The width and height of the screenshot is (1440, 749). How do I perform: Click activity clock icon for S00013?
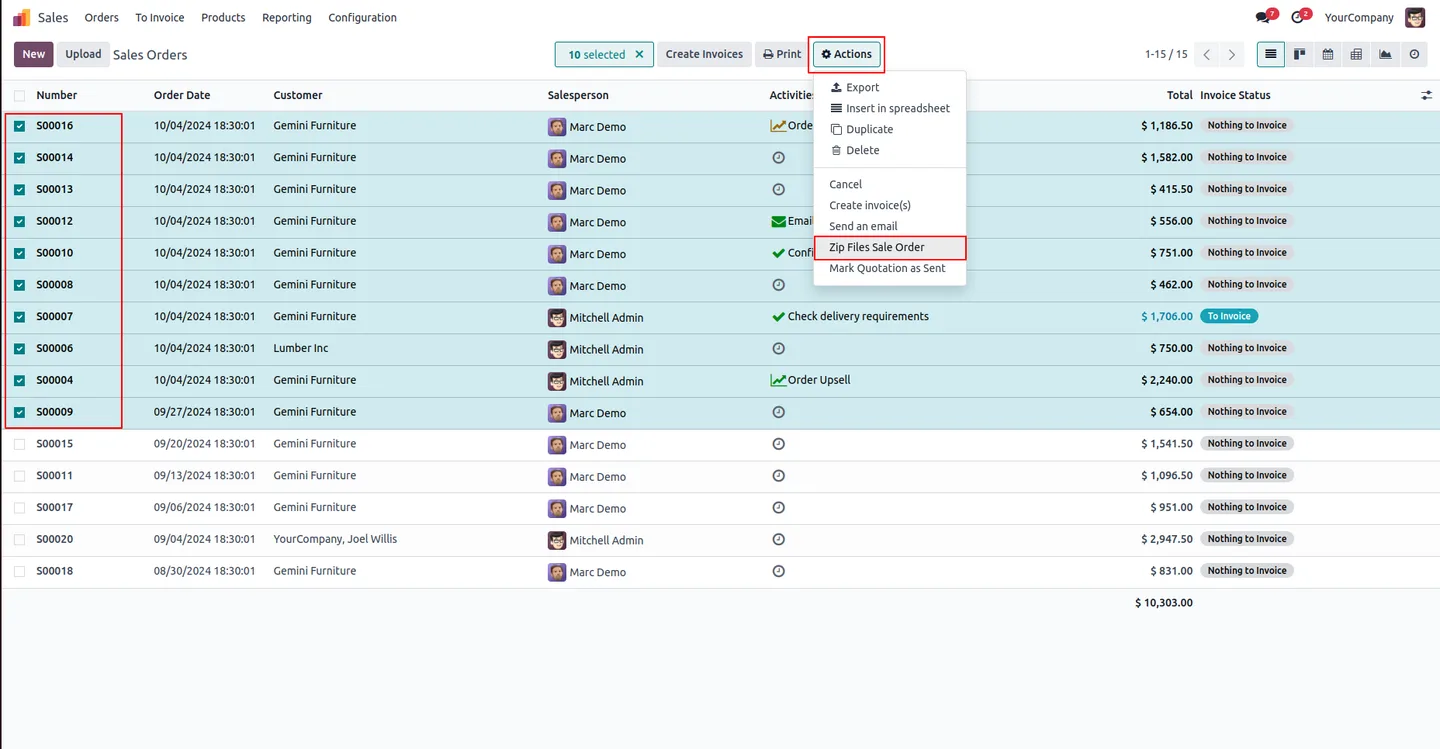click(779, 189)
